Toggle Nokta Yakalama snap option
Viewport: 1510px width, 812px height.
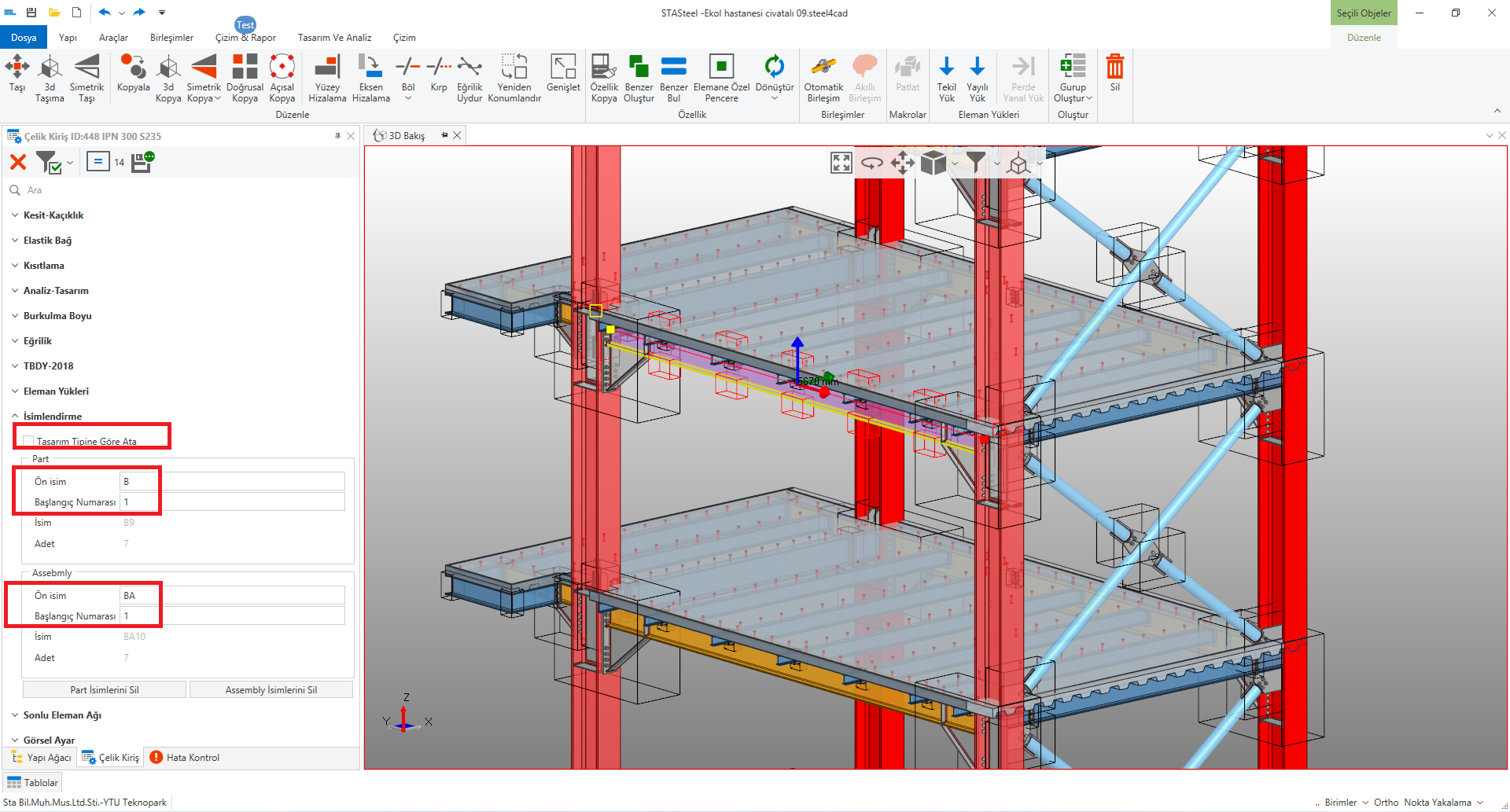1437,803
